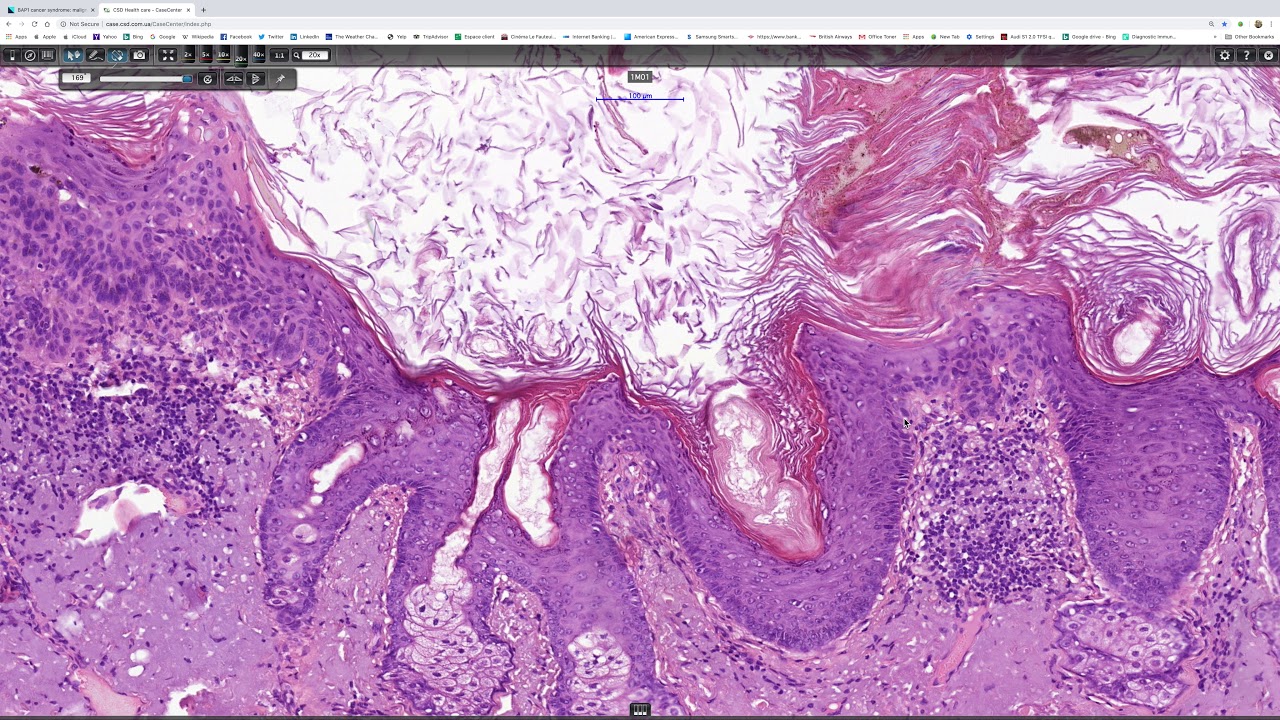Open the iCloud bookmark
The height and width of the screenshot is (720, 1280).
[75, 37]
